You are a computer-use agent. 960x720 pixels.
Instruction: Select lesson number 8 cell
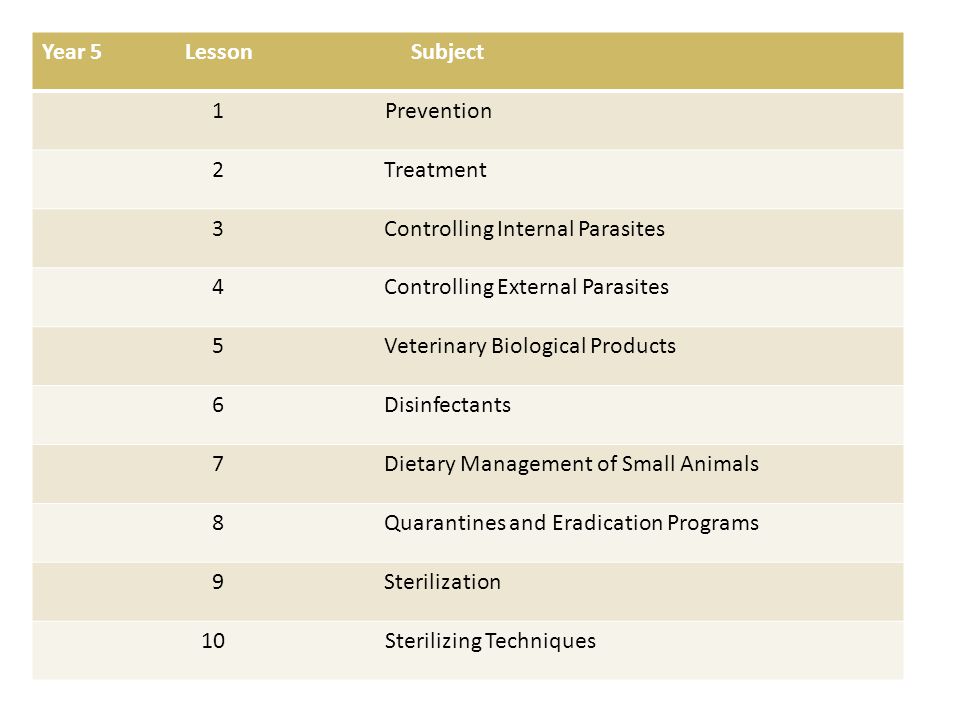pyautogui.click(x=218, y=523)
